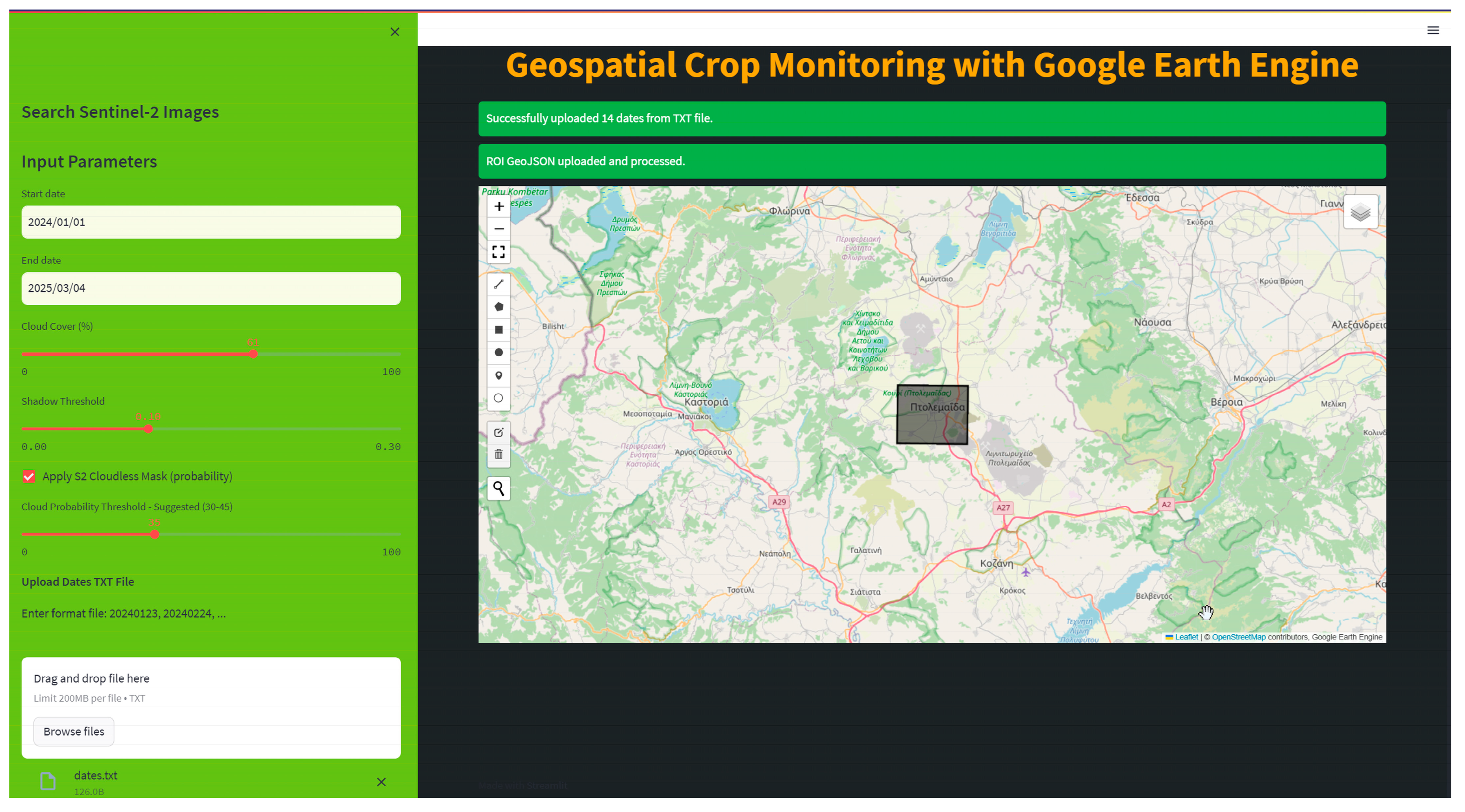The width and height of the screenshot is (1465, 812).
Task: Zoom out of the map
Action: tap(499, 229)
